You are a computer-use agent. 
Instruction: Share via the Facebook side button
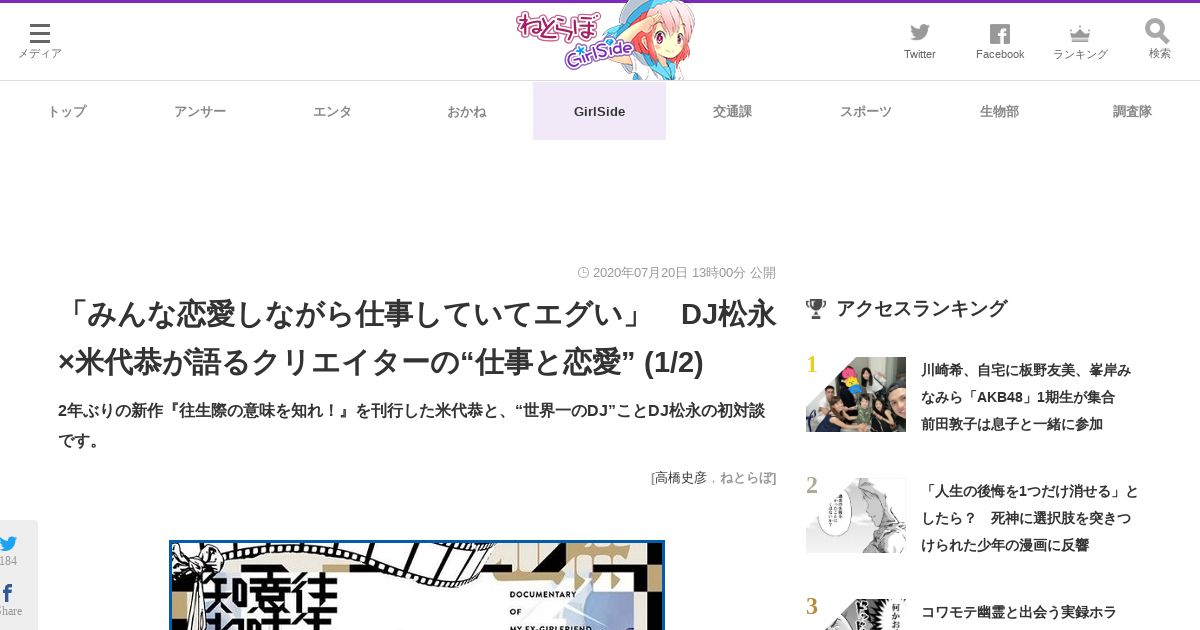9,600
